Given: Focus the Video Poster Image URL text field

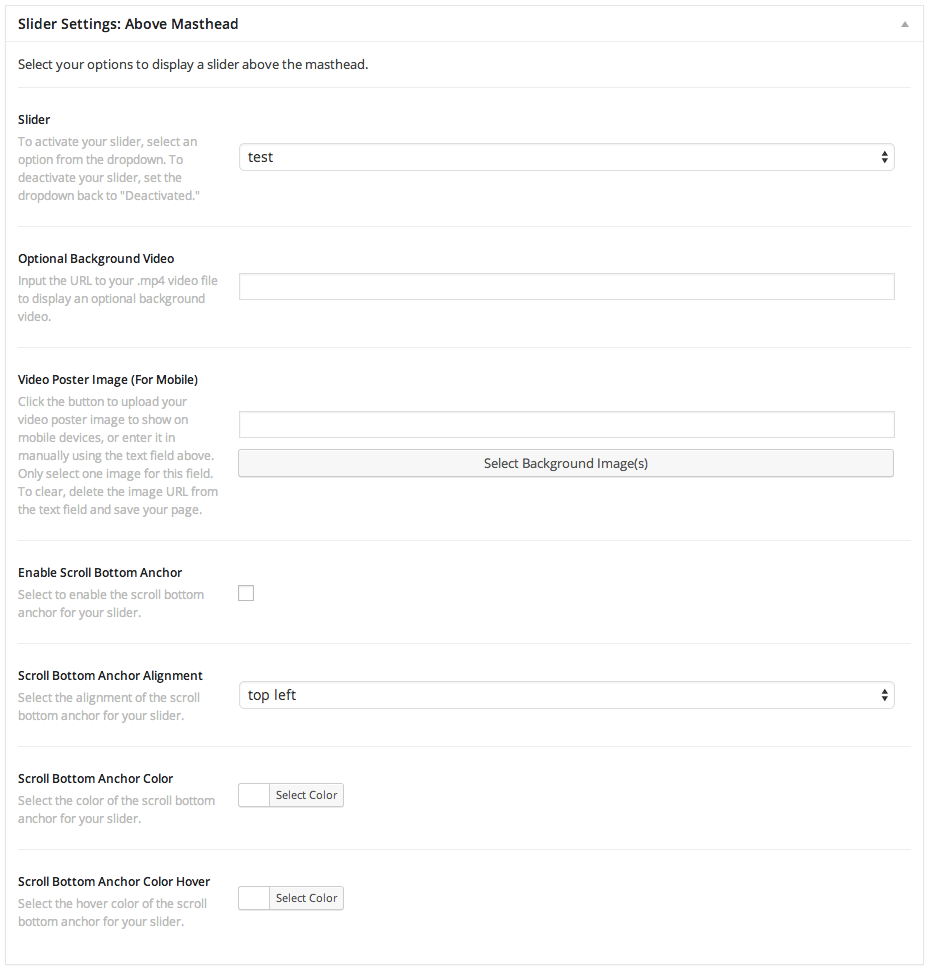Looking at the screenshot, I should [566, 425].
